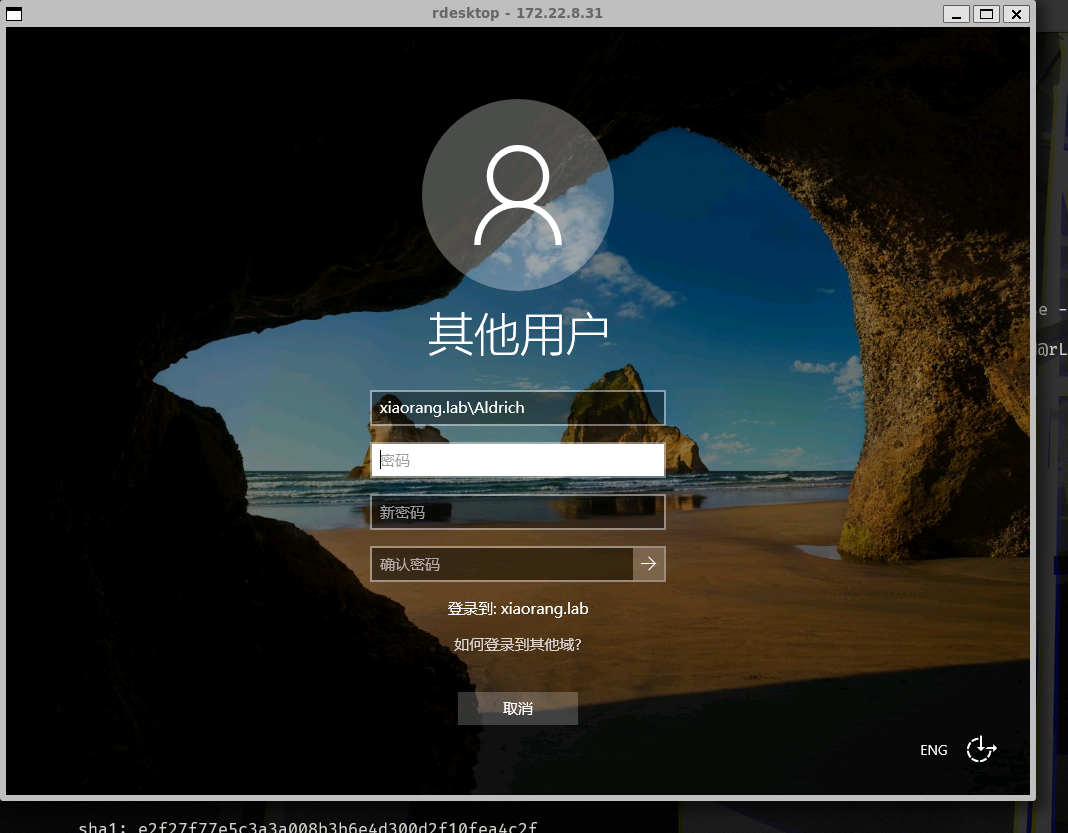This screenshot has width=1068, height=833.
Task: Click the sha1 hash line in the terminal
Action: tap(308, 827)
